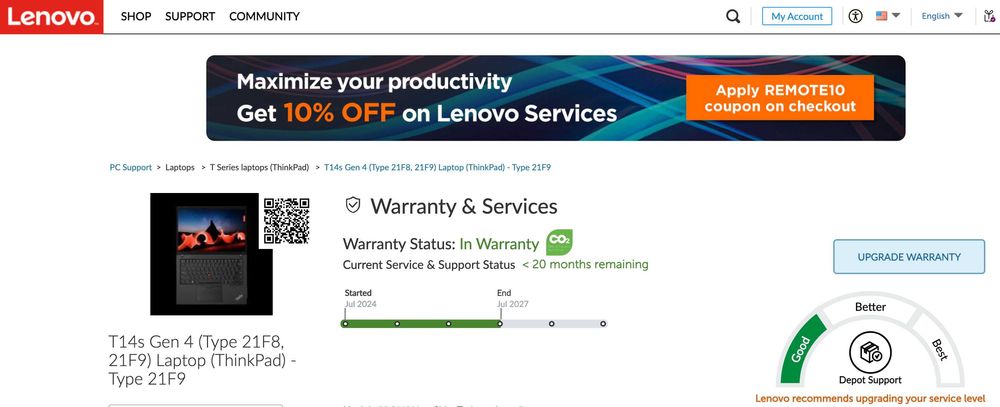This screenshot has width=1000, height=407.
Task: Expand the country selector arrow beside flag
Action: [896, 16]
